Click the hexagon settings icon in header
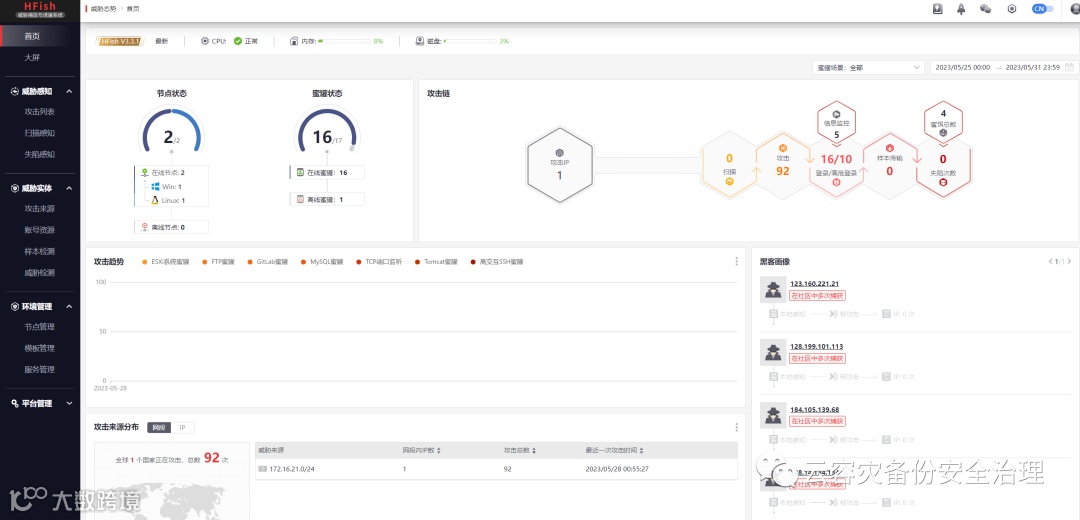 [x=1012, y=9]
